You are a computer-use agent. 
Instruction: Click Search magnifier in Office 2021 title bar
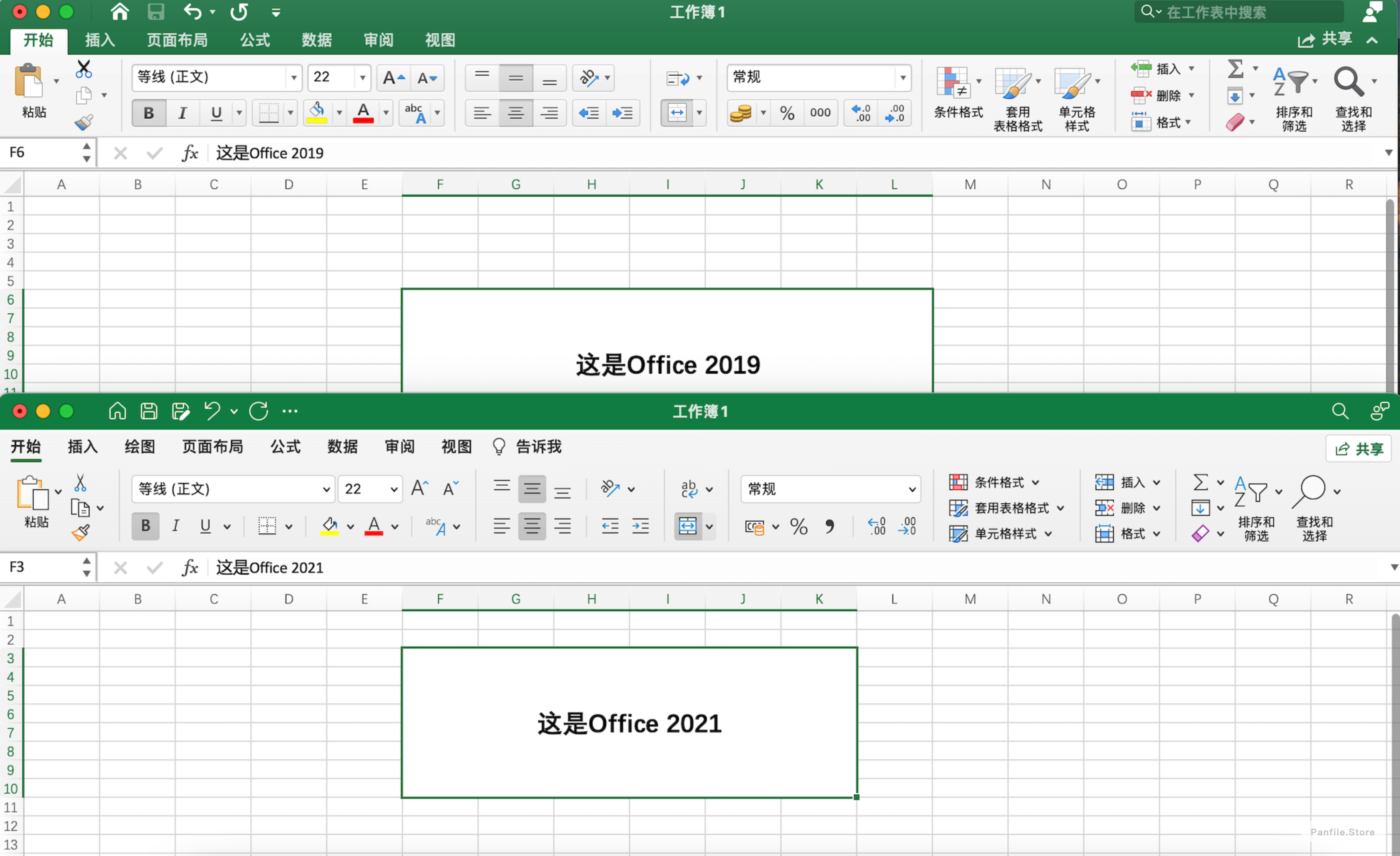click(1340, 411)
